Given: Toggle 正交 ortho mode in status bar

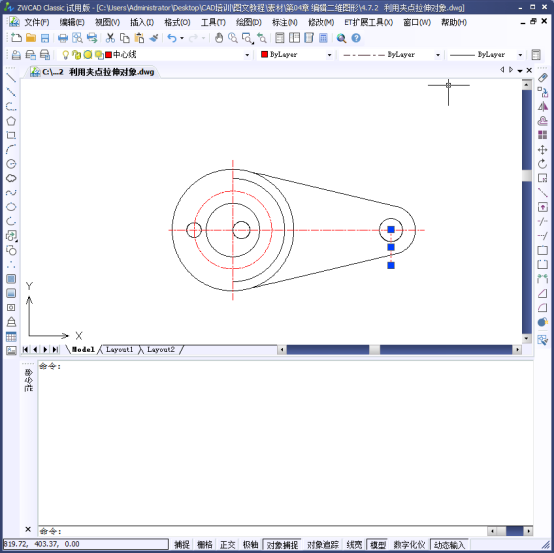Looking at the screenshot, I should point(228,545).
